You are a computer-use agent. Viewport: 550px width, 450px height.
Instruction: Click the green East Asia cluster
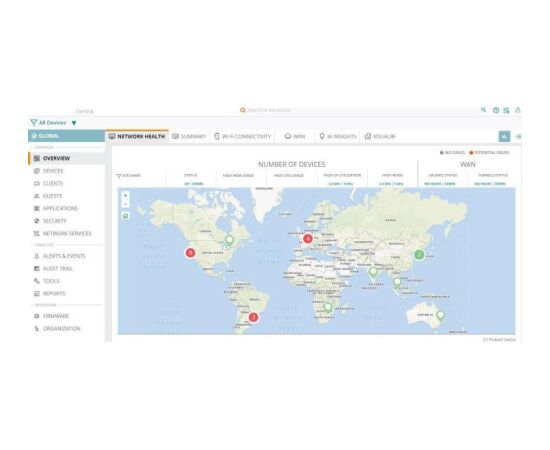pos(419,254)
